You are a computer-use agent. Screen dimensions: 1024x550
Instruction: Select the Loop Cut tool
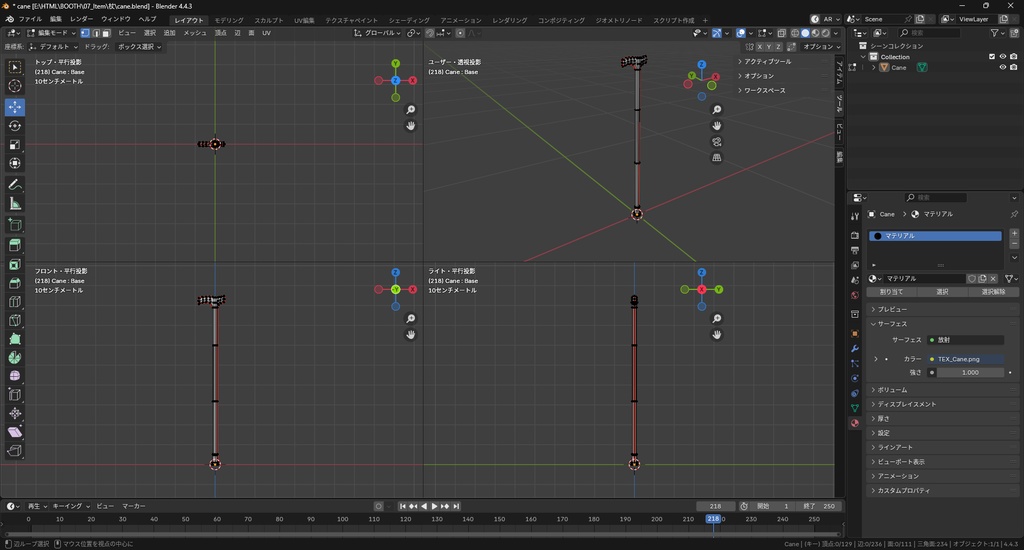pyautogui.click(x=14, y=302)
